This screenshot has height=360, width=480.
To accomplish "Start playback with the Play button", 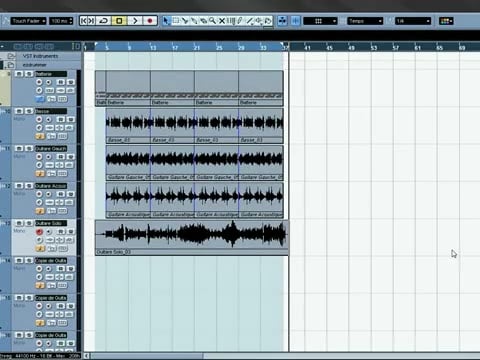I will click(134, 21).
